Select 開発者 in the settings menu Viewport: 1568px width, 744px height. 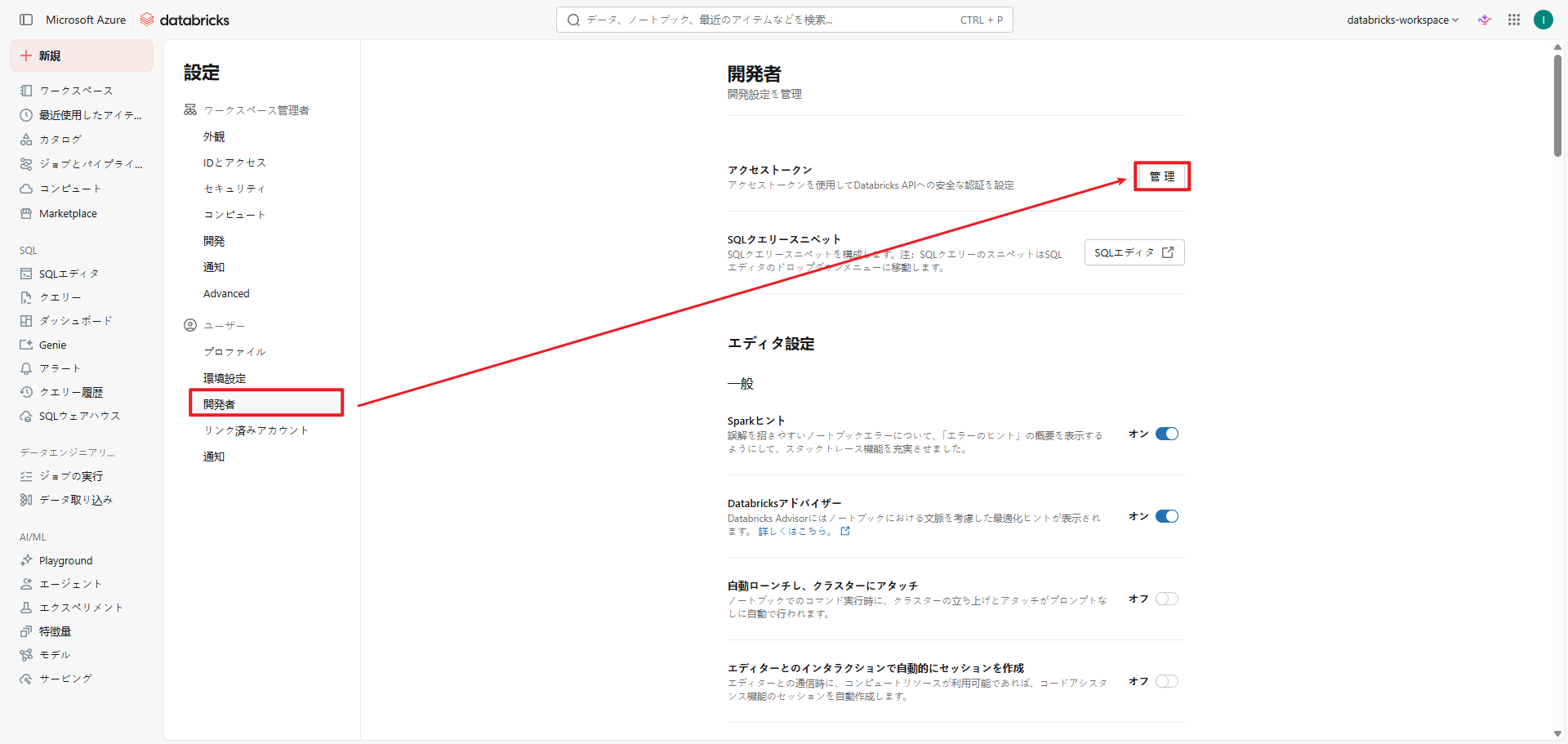[x=220, y=404]
